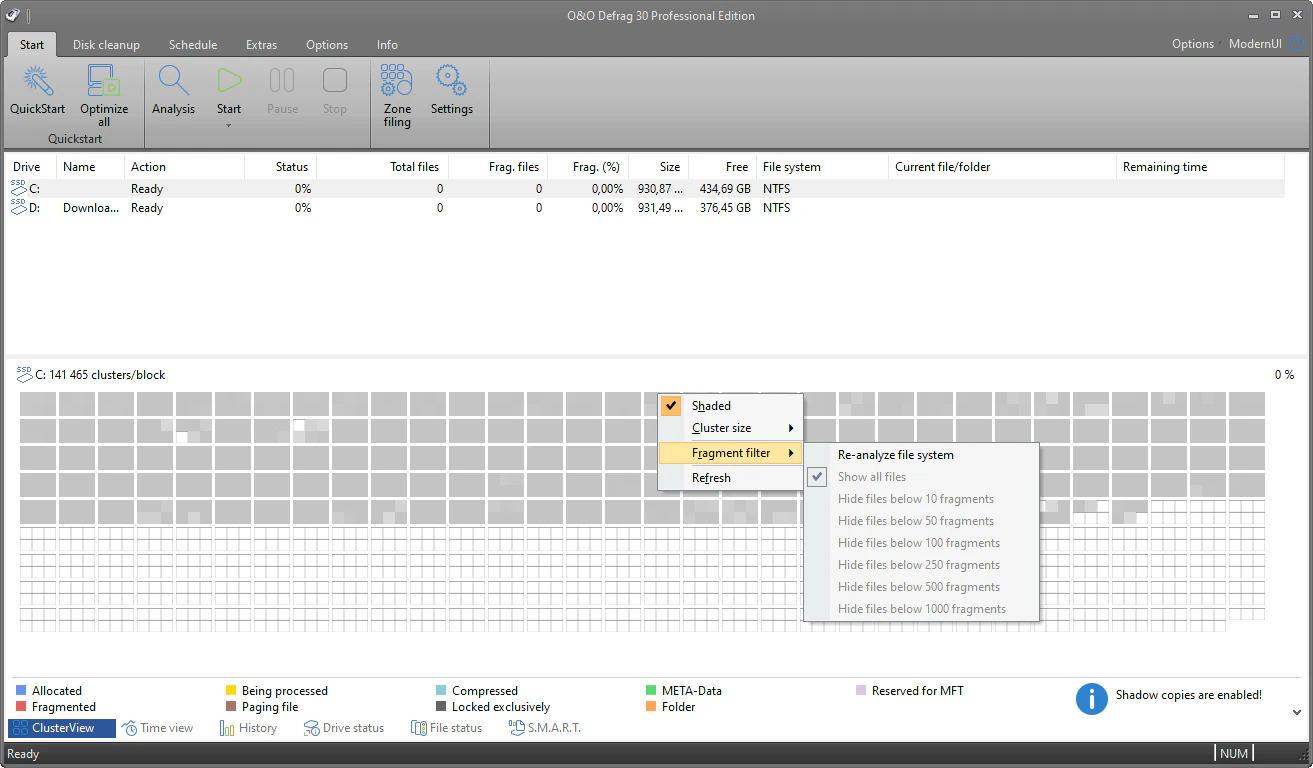Screen dimensions: 1313x768
Task: Click the Fragmented red legend swatch
Action: click(21, 707)
